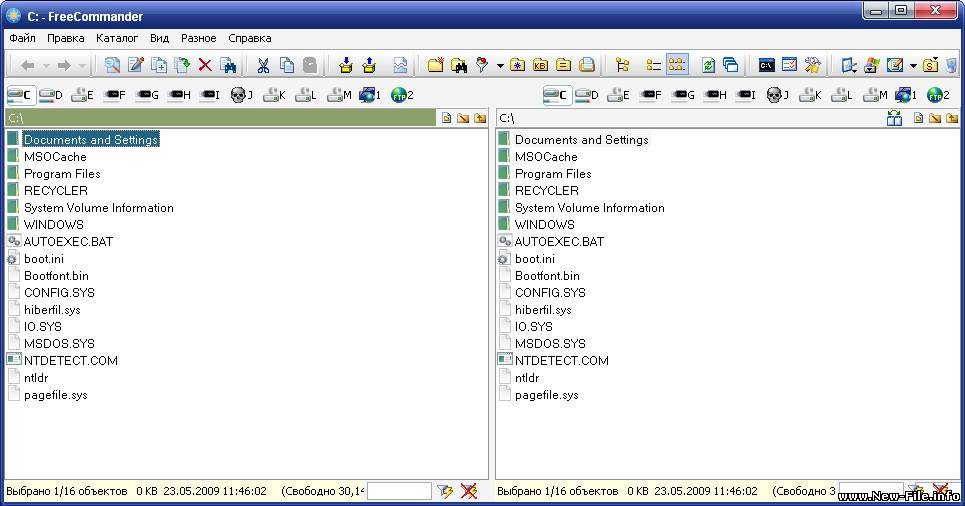Select the WINDOWS folder in left panel

(x=53, y=225)
